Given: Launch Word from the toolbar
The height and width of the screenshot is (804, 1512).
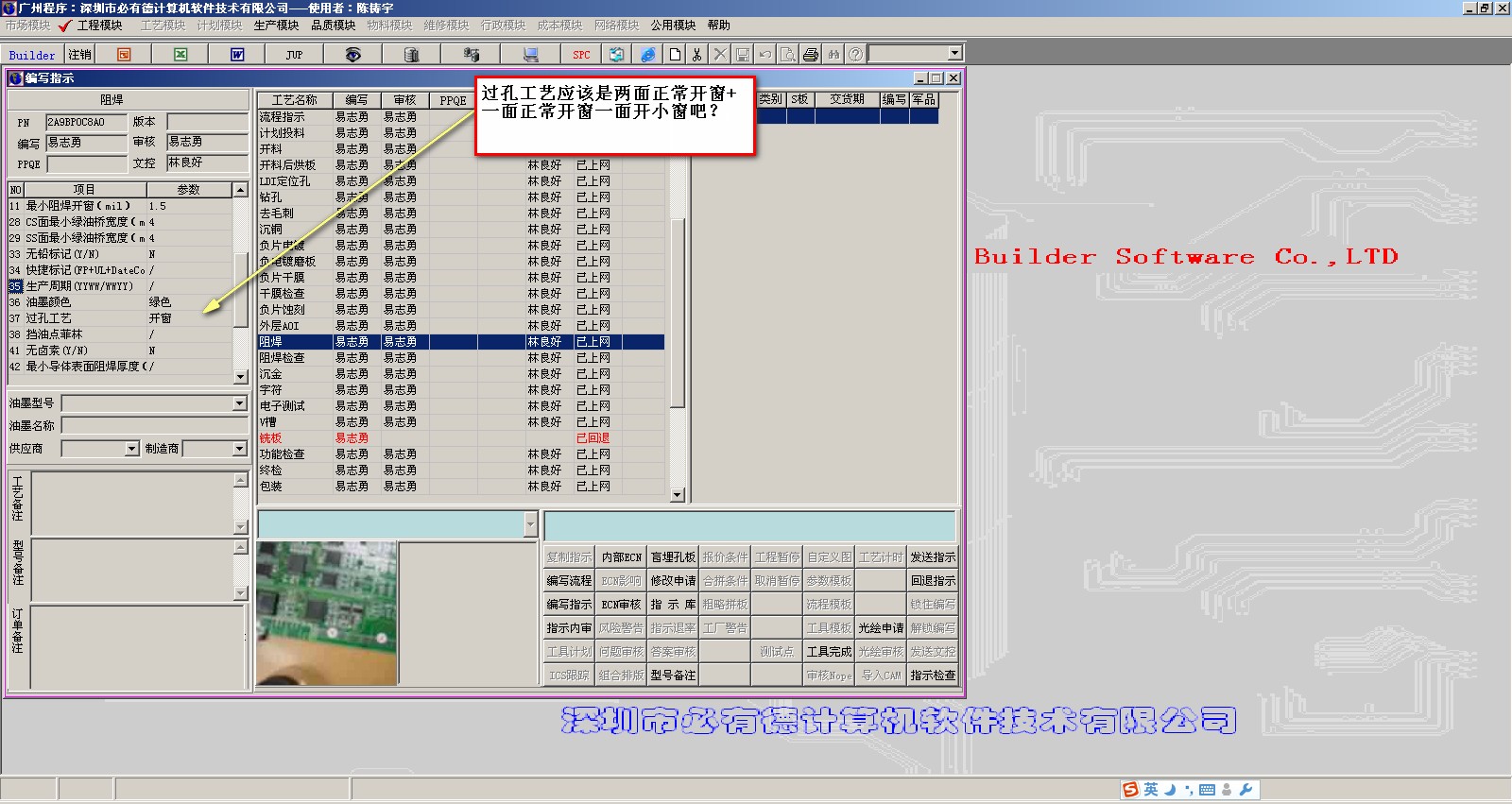Looking at the screenshot, I should 237,55.
